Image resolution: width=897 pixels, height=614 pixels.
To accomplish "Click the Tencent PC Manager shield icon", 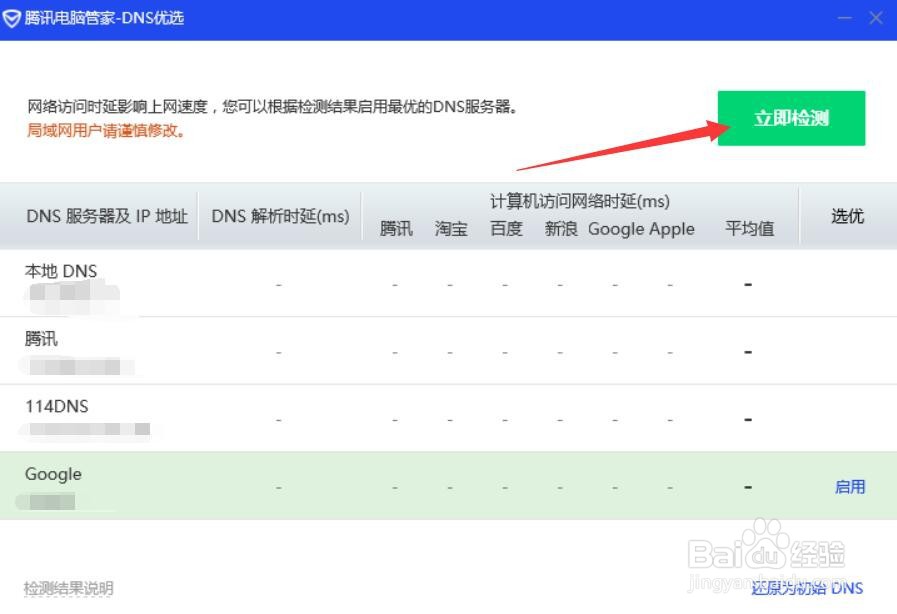I will (11, 18).
